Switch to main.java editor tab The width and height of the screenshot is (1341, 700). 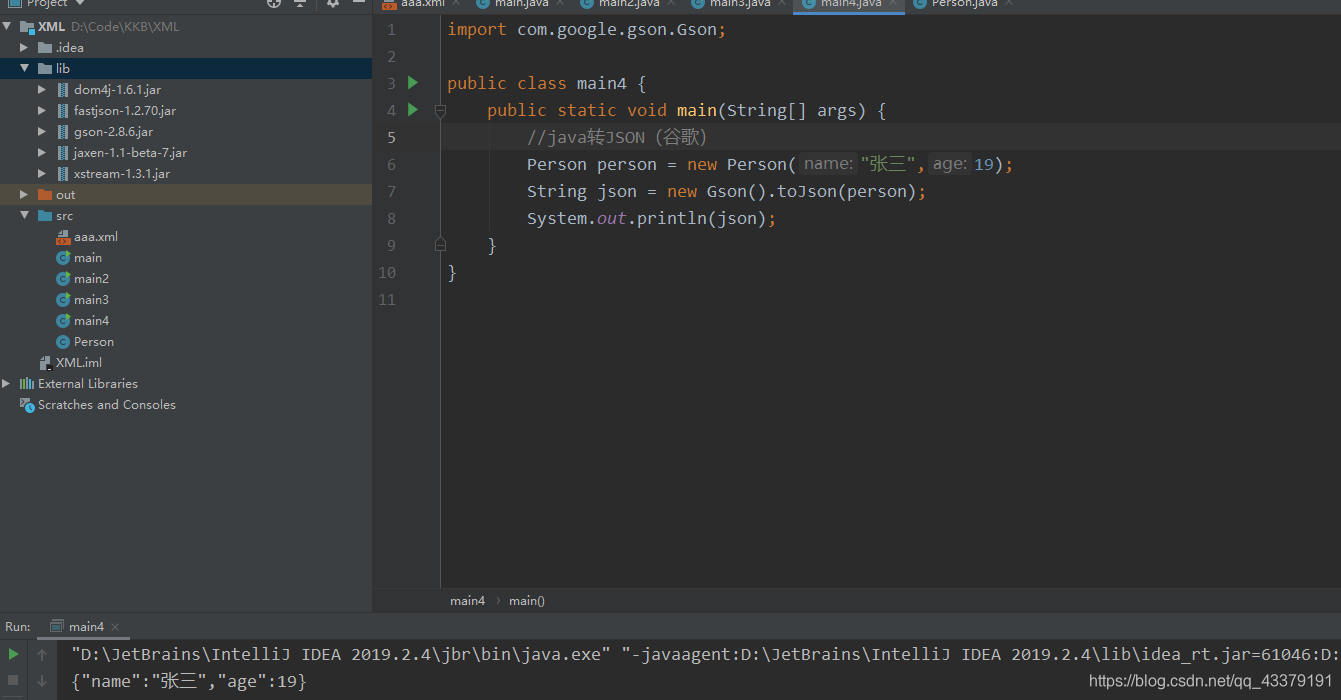point(521,4)
